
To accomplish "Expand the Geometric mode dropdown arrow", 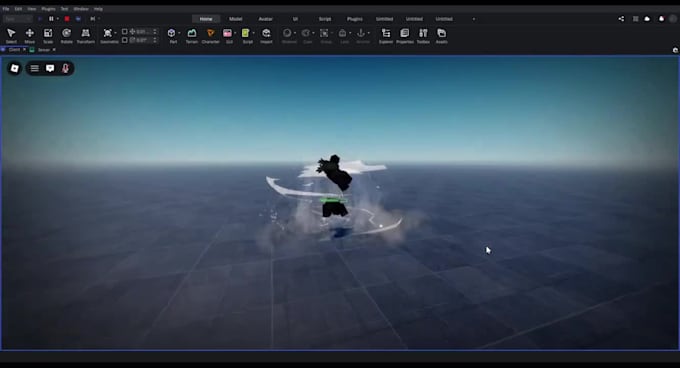I will click(x=115, y=33).
